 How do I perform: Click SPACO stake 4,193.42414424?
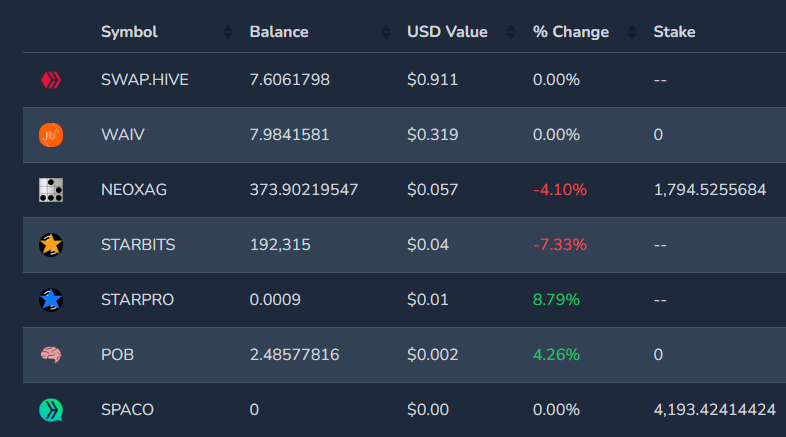715,410
